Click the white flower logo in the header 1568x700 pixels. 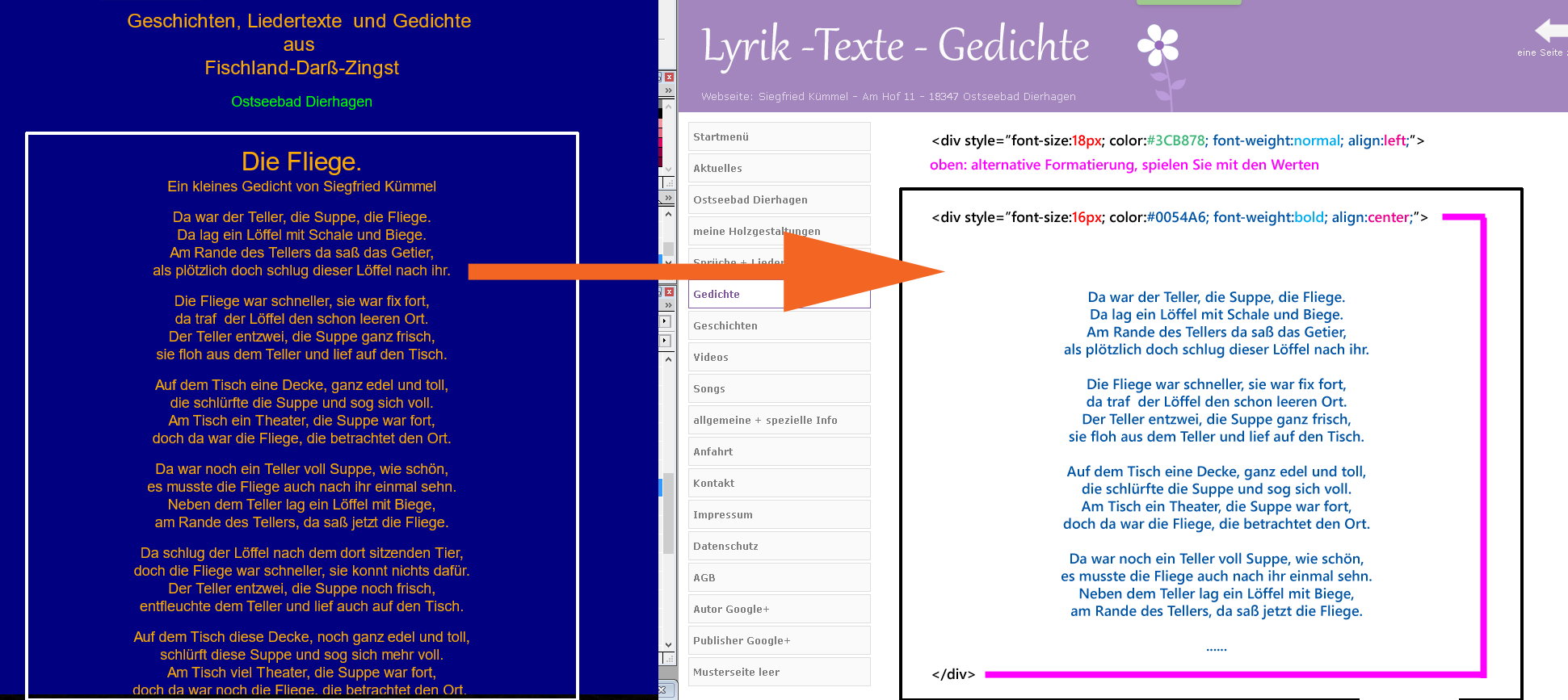pyautogui.click(x=1158, y=44)
